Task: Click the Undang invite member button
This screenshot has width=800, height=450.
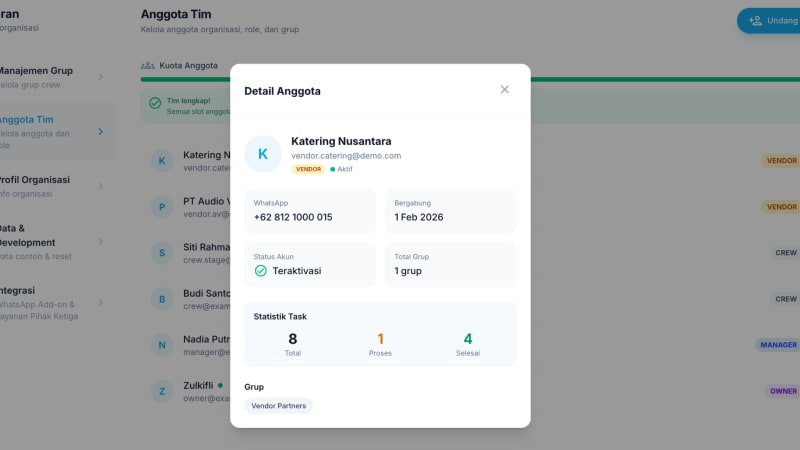Action: pos(768,21)
